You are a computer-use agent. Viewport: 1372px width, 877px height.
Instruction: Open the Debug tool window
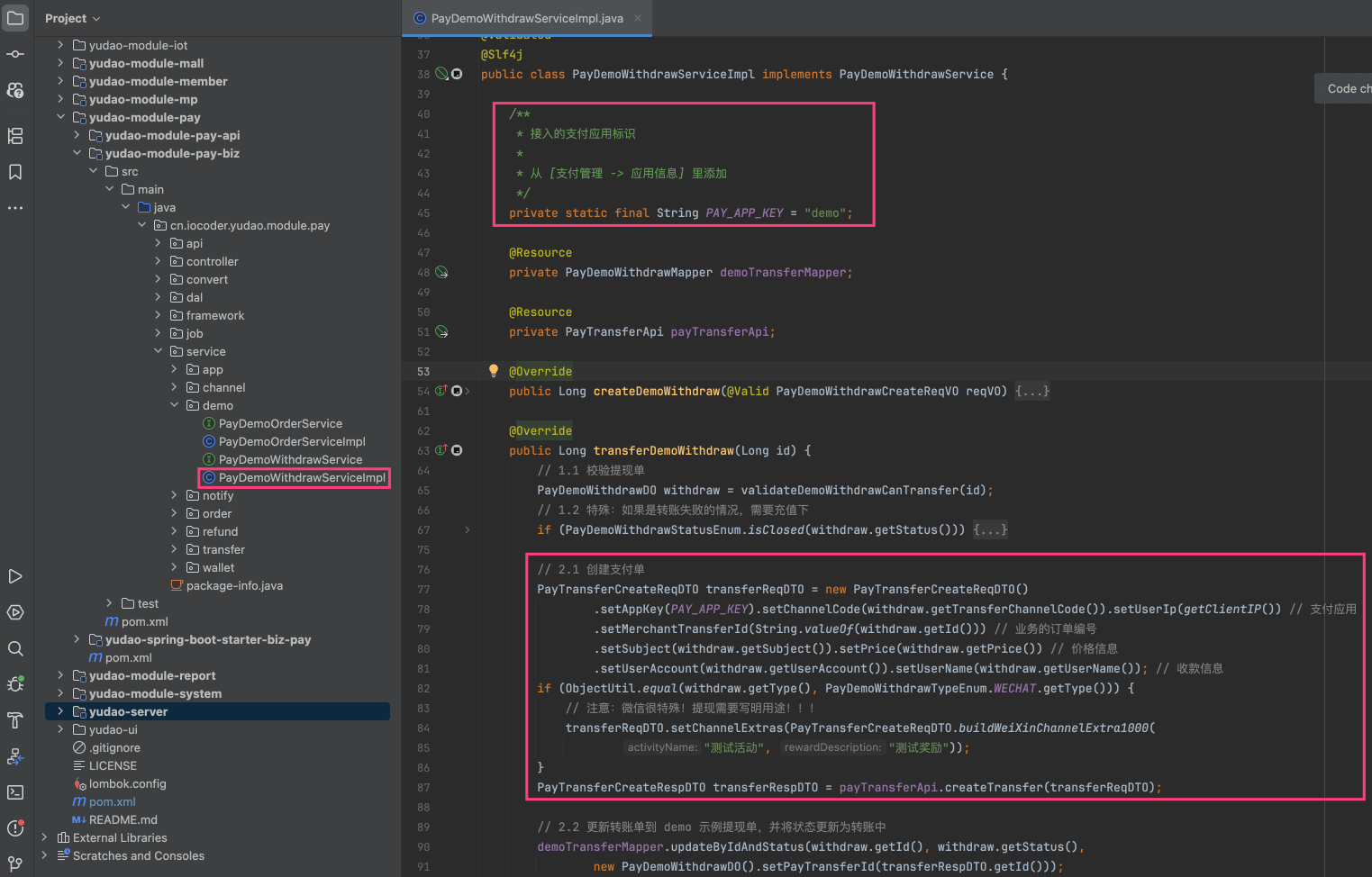(15, 684)
